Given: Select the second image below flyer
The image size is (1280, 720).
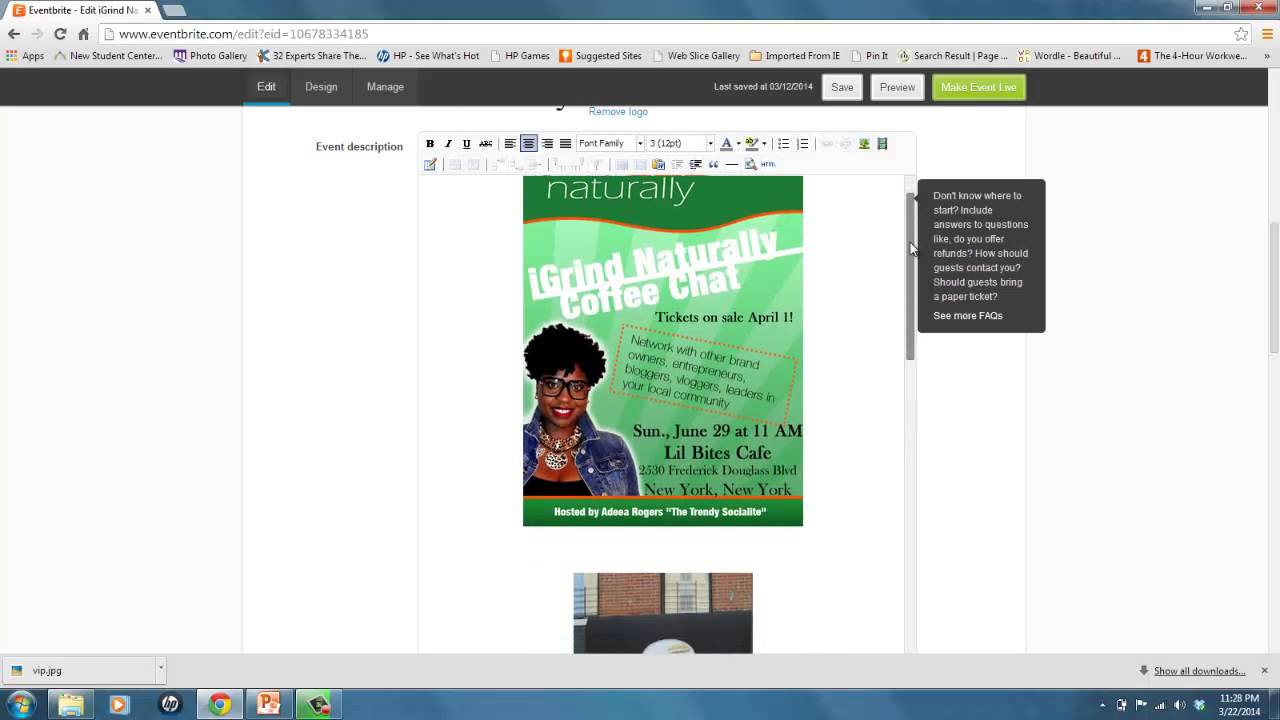Looking at the screenshot, I should pyautogui.click(x=663, y=613).
